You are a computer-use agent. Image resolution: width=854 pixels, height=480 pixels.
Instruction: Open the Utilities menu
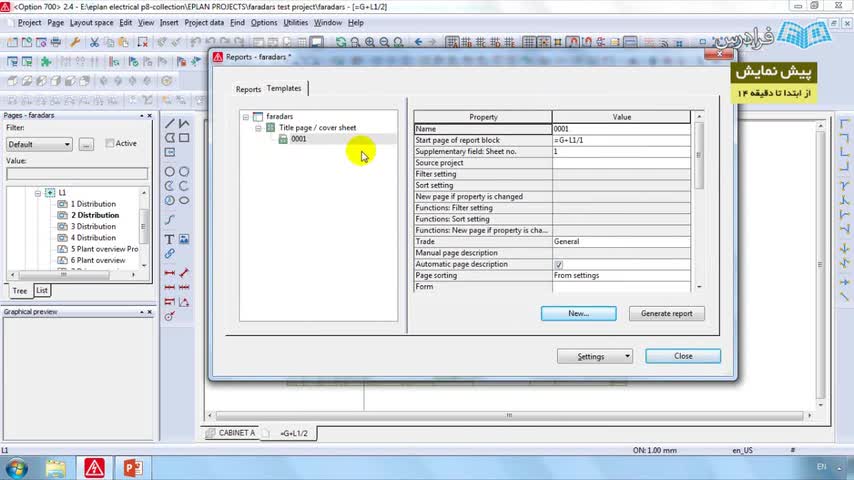(x=296, y=23)
